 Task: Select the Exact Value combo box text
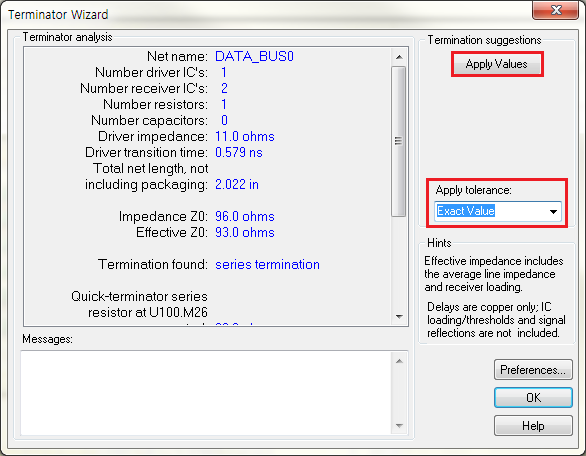tap(466, 211)
